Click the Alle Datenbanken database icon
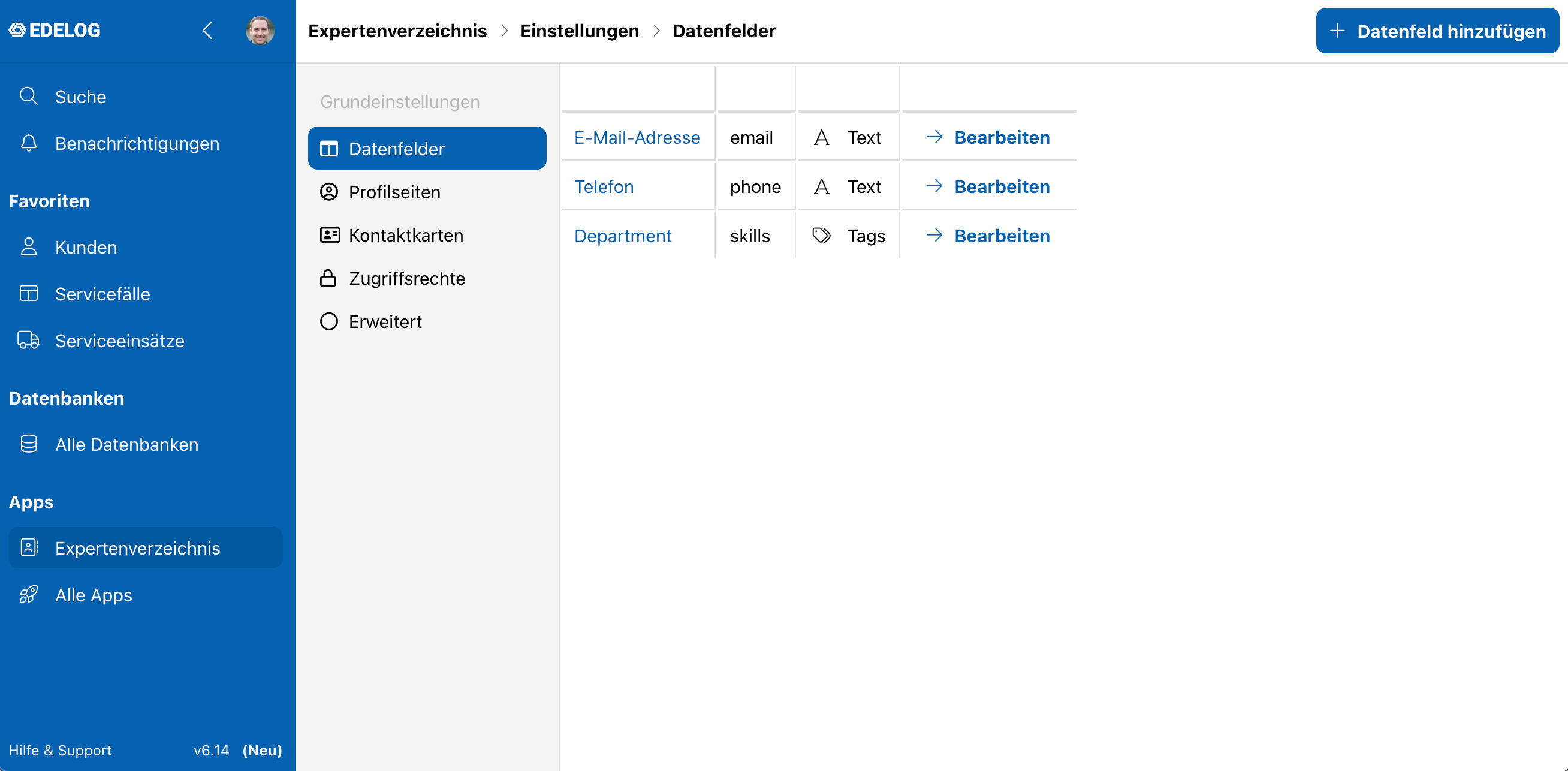 (29, 444)
